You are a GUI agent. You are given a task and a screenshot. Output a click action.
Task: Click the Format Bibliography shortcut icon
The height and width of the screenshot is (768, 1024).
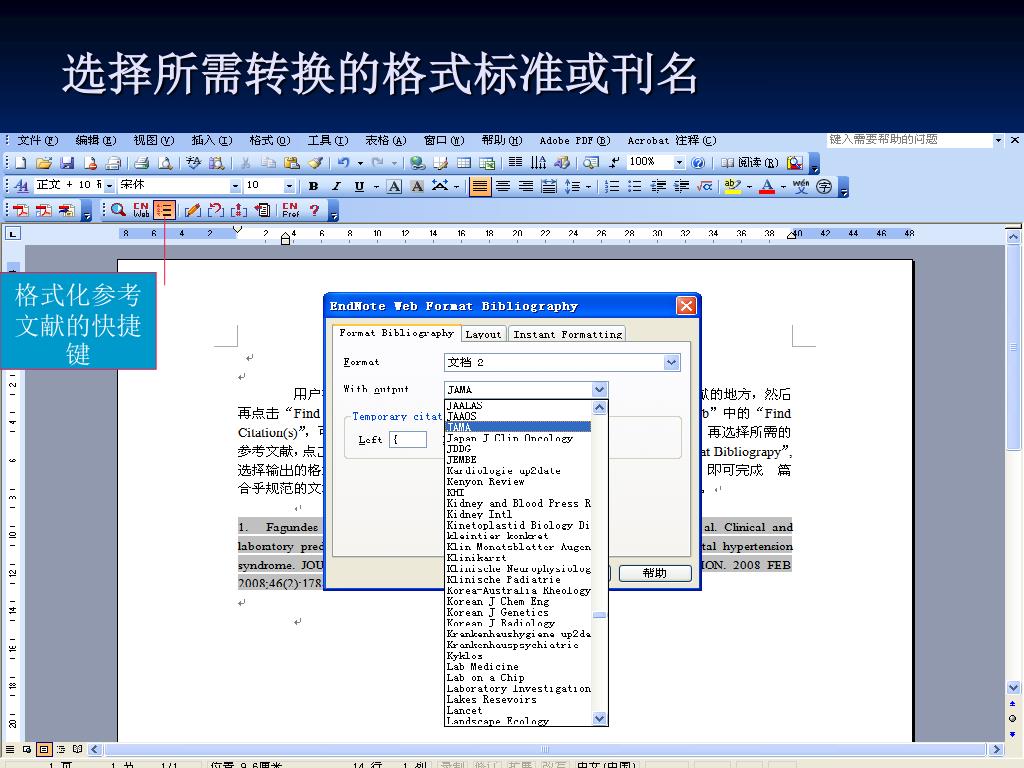point(164,210)
